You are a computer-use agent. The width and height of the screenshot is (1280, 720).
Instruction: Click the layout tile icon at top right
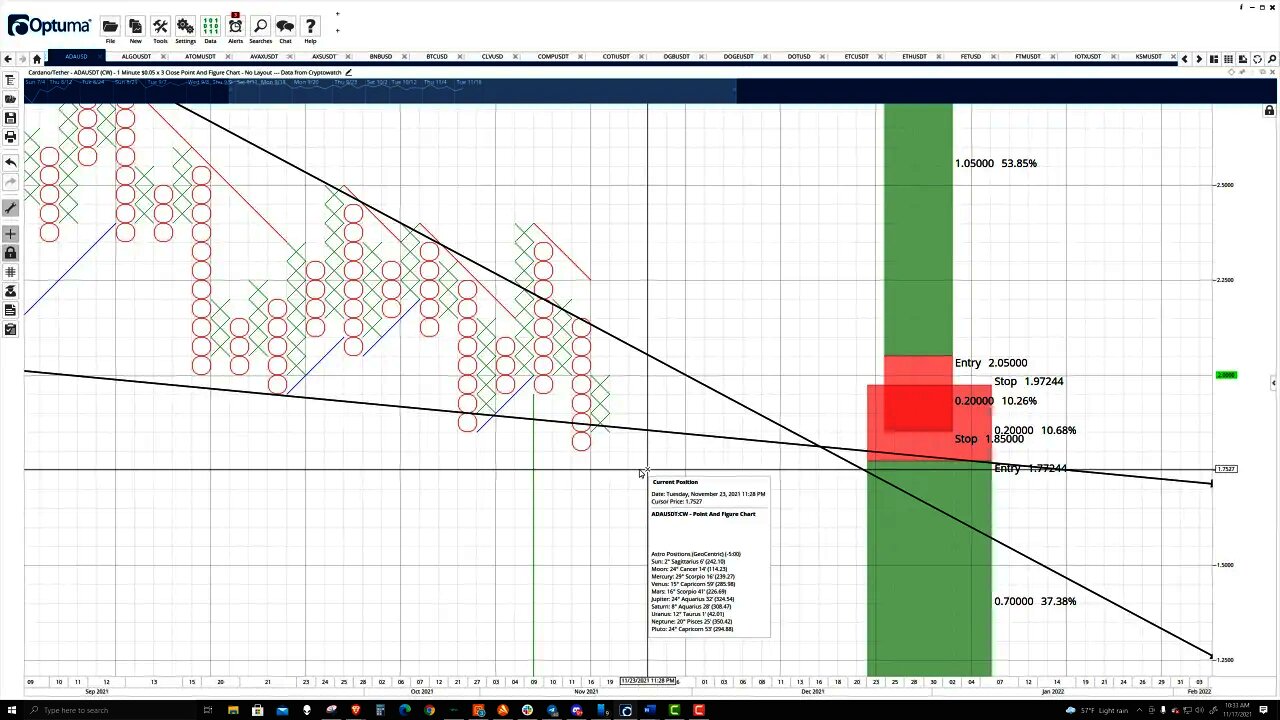click(x=1214, y=59)
